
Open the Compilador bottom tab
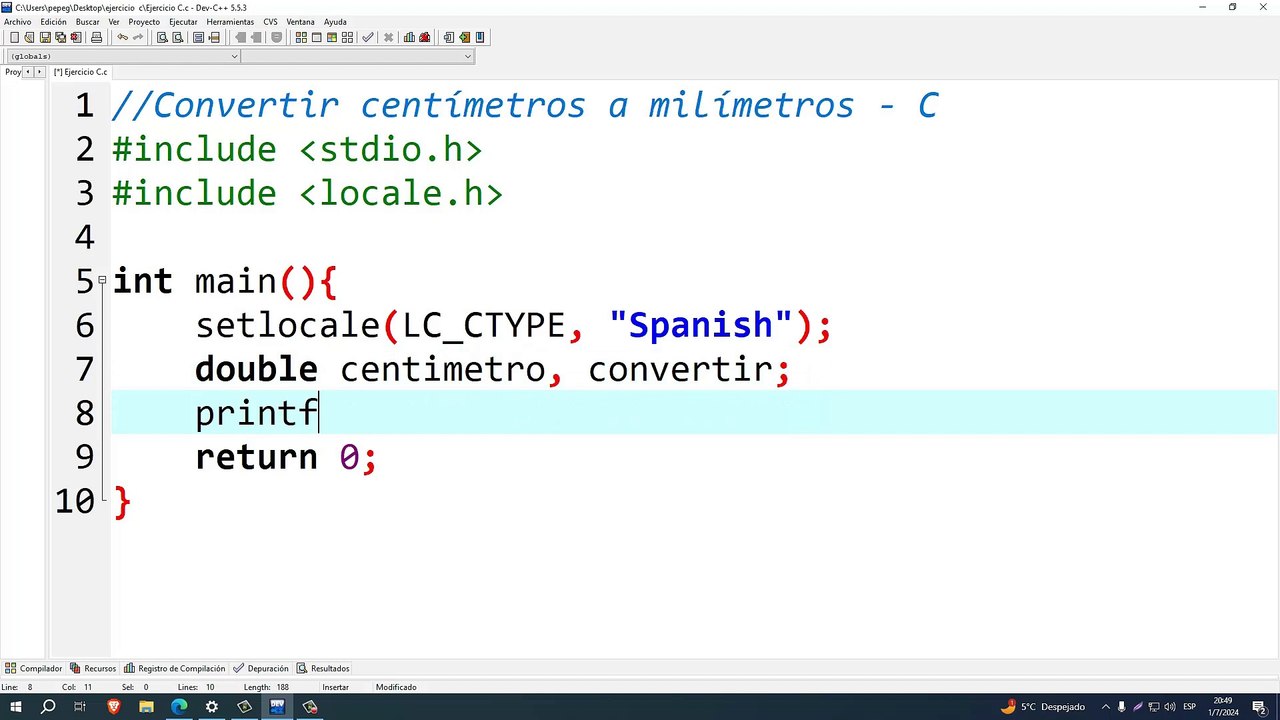click(34, 668)
